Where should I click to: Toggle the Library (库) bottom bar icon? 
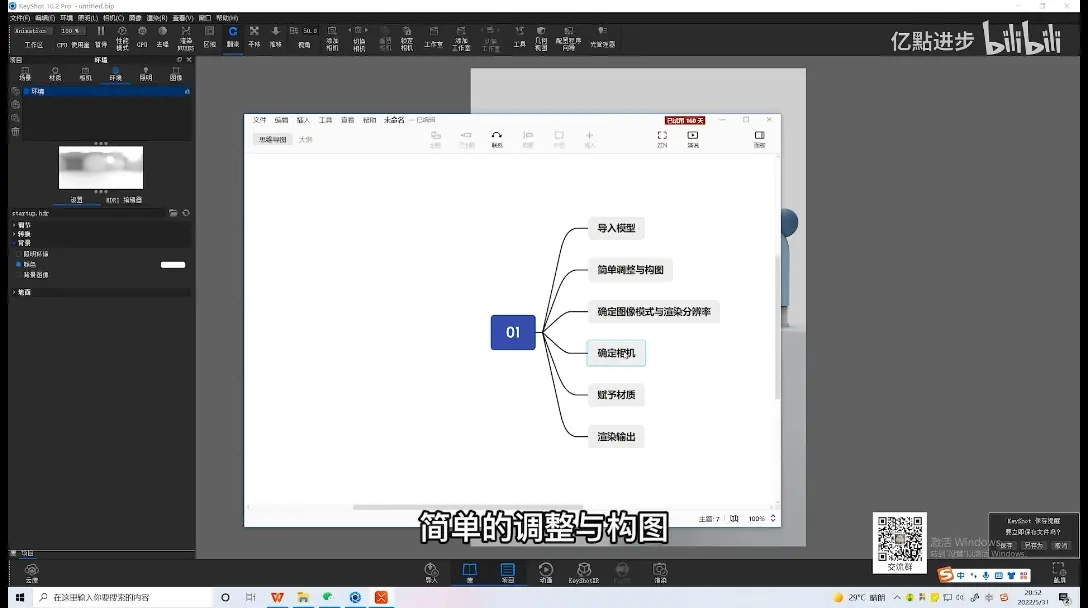coord(470,573)
